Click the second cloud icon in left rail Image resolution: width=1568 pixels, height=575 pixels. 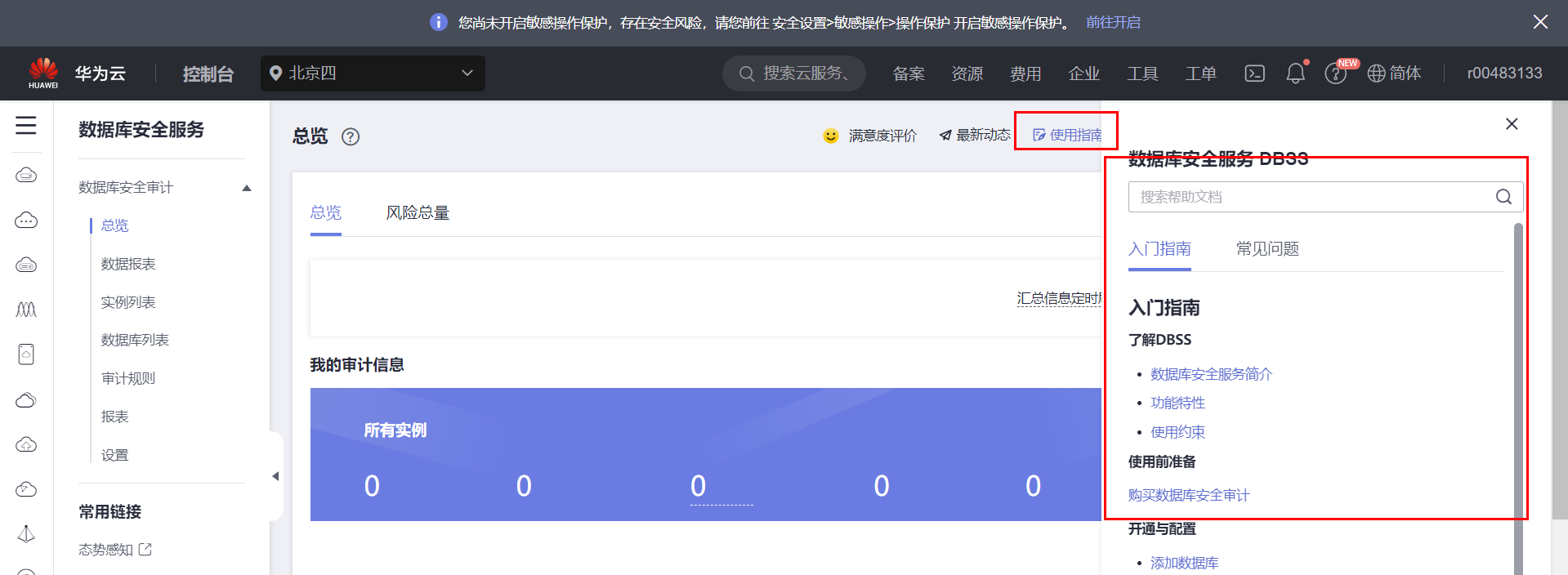26,221
